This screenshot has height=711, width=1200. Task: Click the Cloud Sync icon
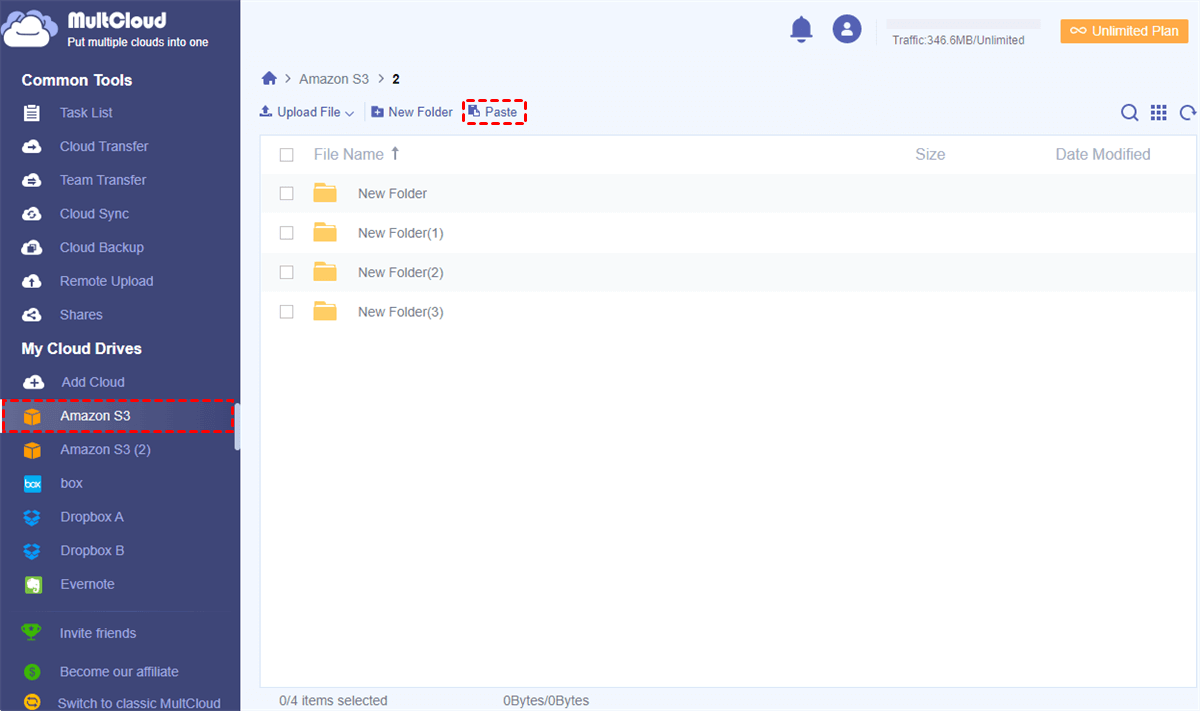click(x=32, y=214)
